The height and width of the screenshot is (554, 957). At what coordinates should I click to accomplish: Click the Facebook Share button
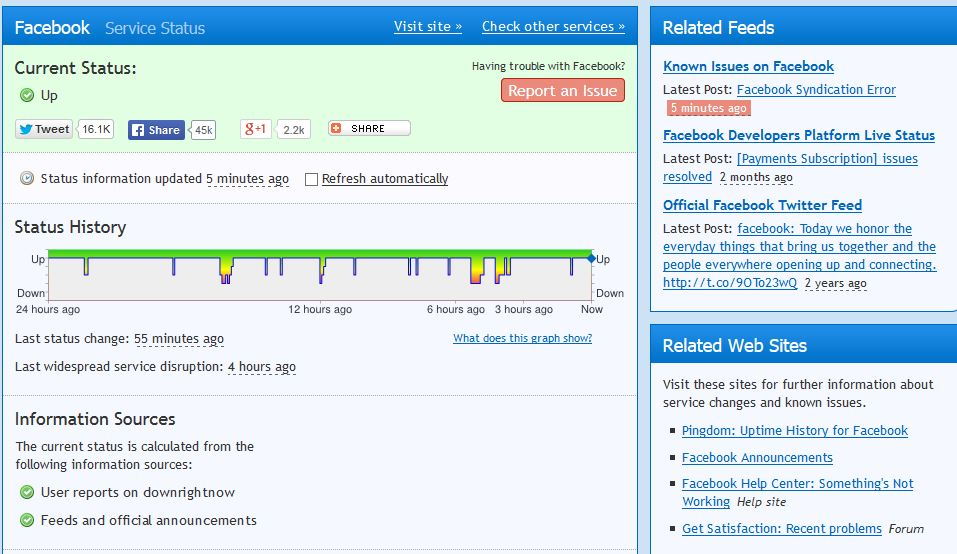156,130
